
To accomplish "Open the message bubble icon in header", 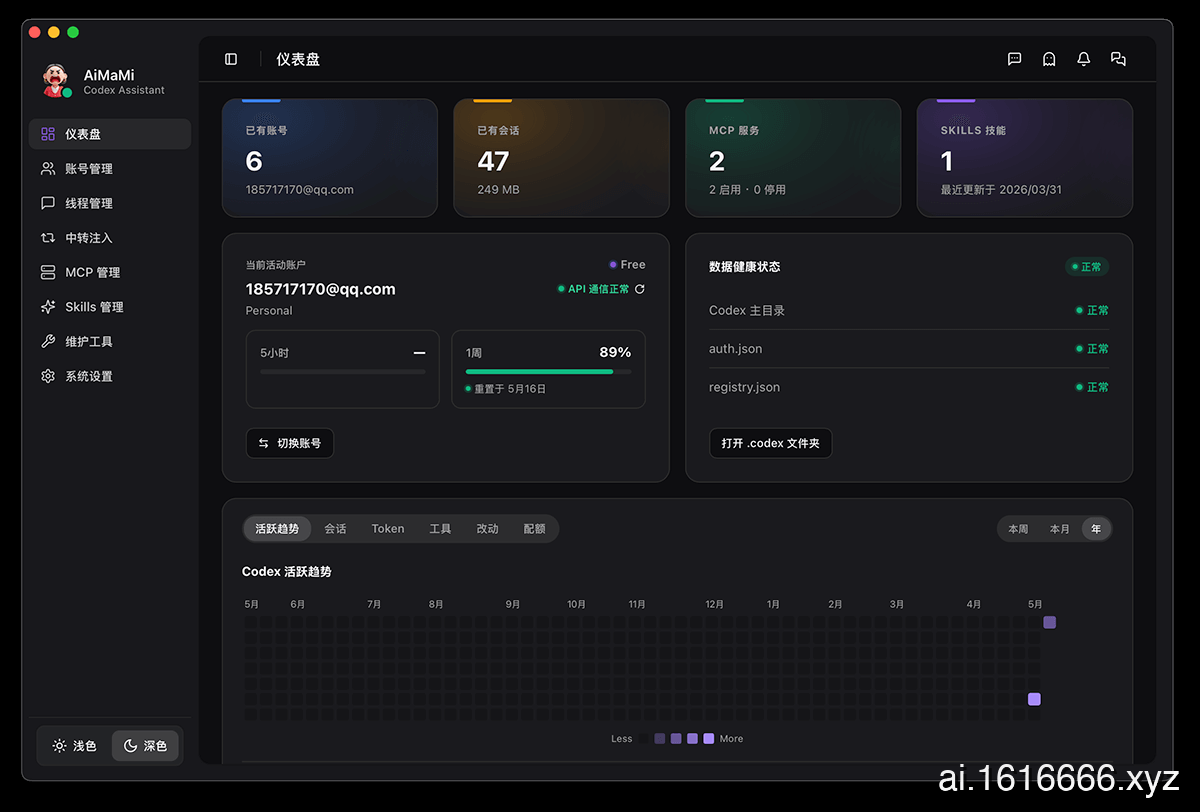I will pos(1014,59).
